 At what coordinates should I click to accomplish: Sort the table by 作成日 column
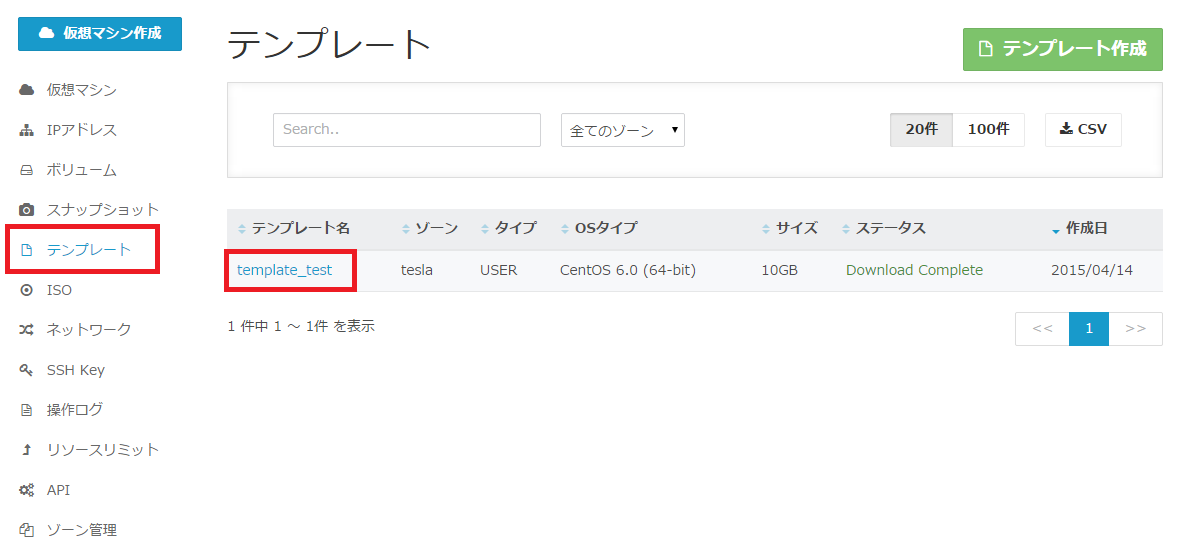[x=1086, y=229]
